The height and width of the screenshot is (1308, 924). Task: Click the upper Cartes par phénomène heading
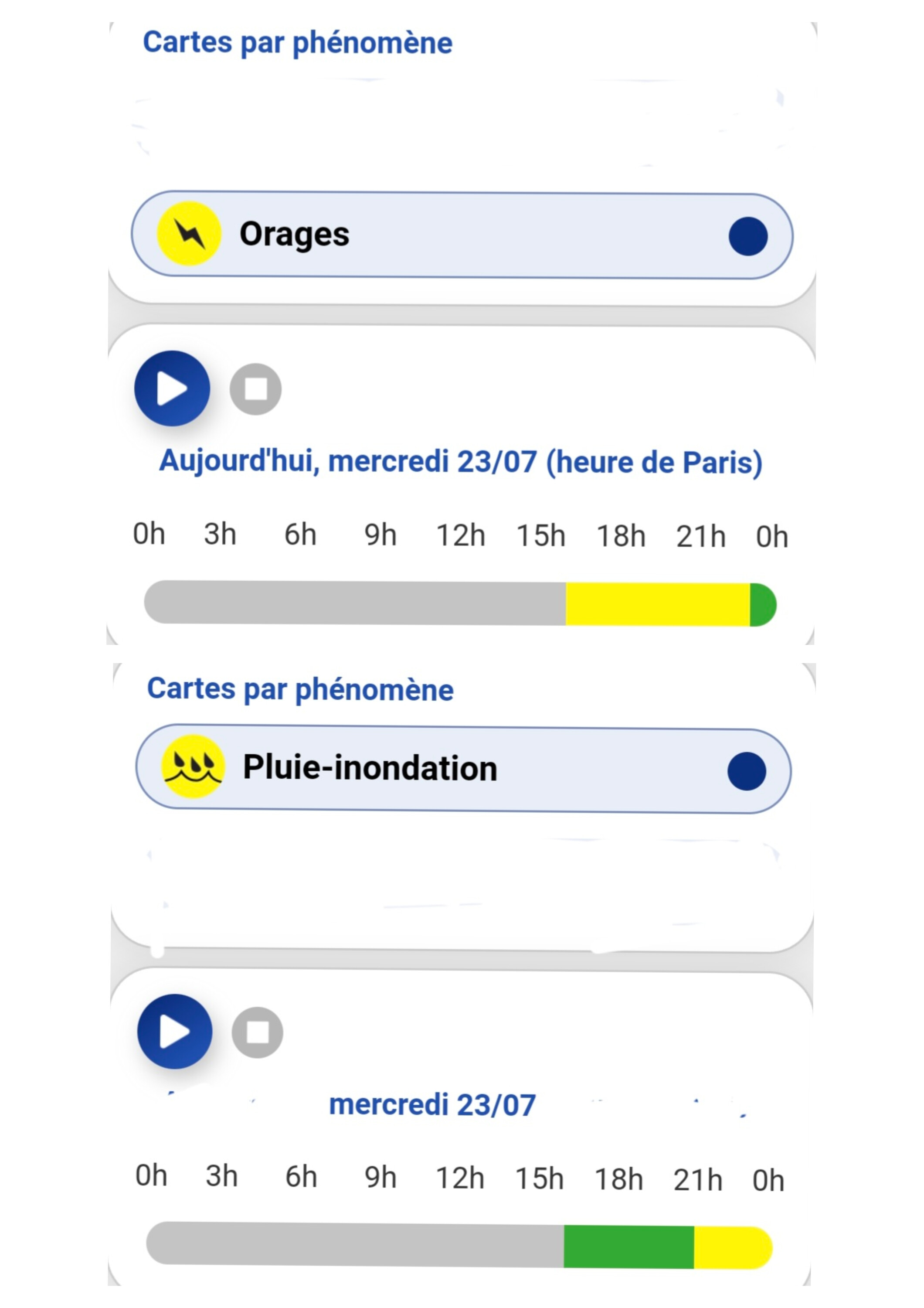pos(298,43)
